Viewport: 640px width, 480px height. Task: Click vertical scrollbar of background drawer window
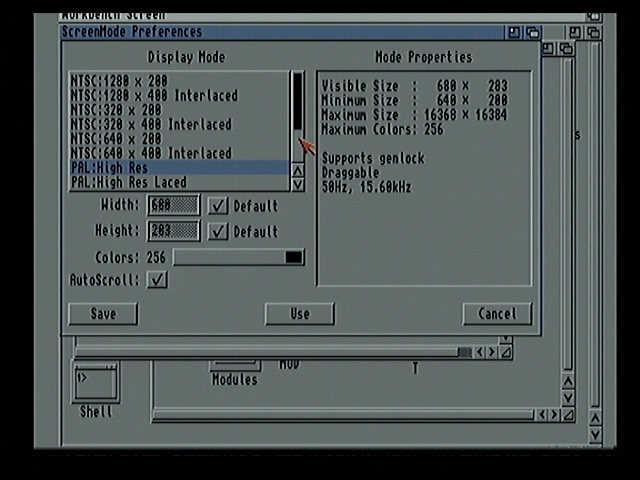click(x=568, y=214)
